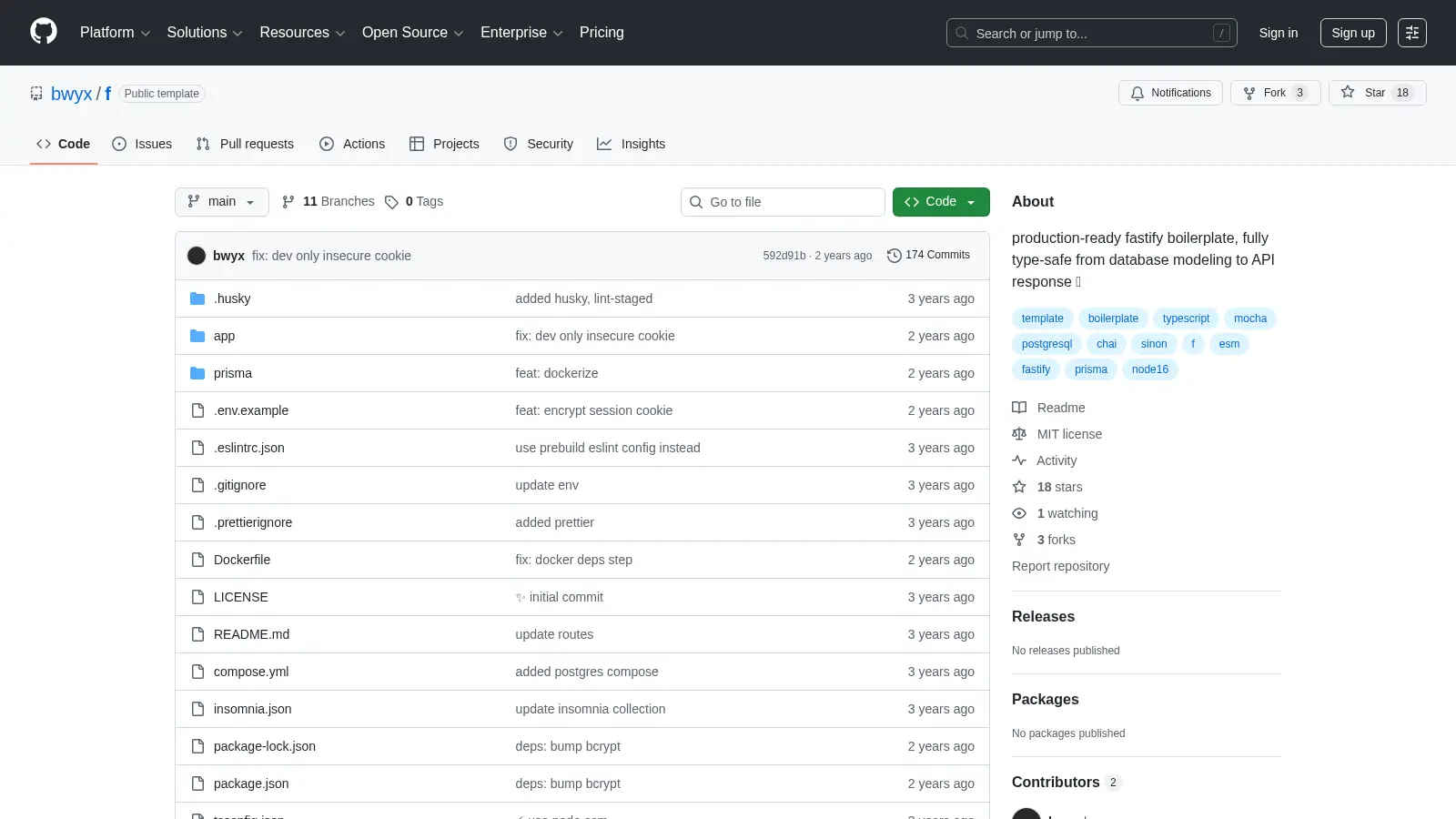Click the Search or jump to field
Image resolution: width=1456 pixels, height=819 pixels.
pos(1091,33)
